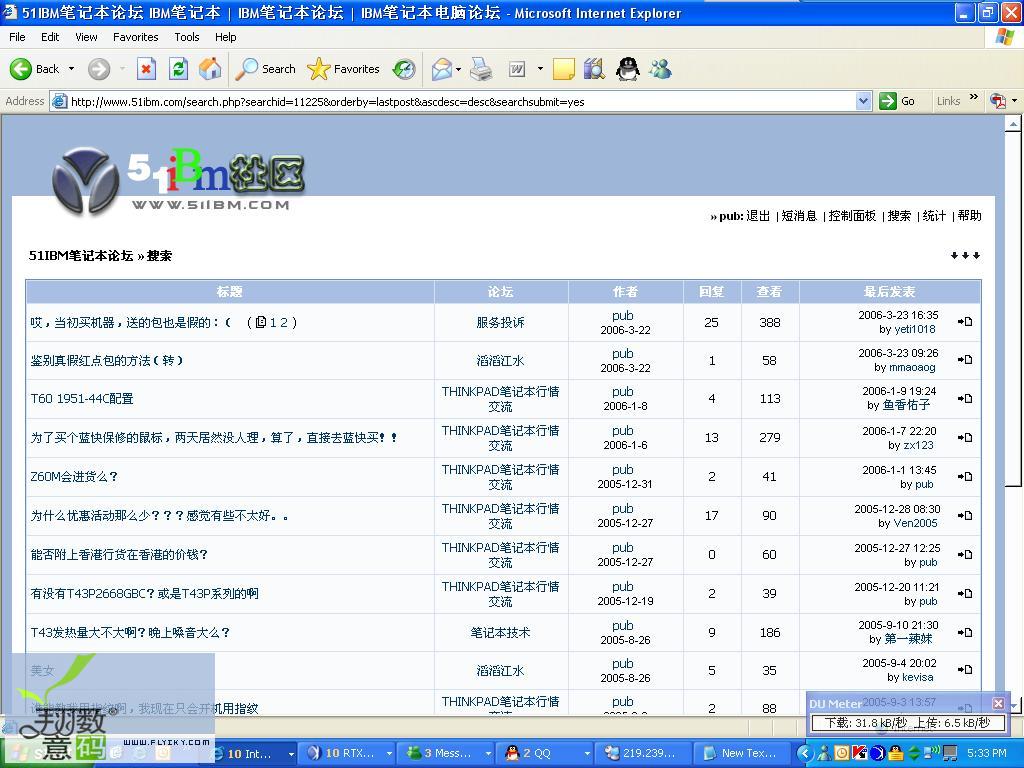Screen dimensions: 1024x768
Task: Click the last-post icon in zx123 row
Action: point(965,438)
